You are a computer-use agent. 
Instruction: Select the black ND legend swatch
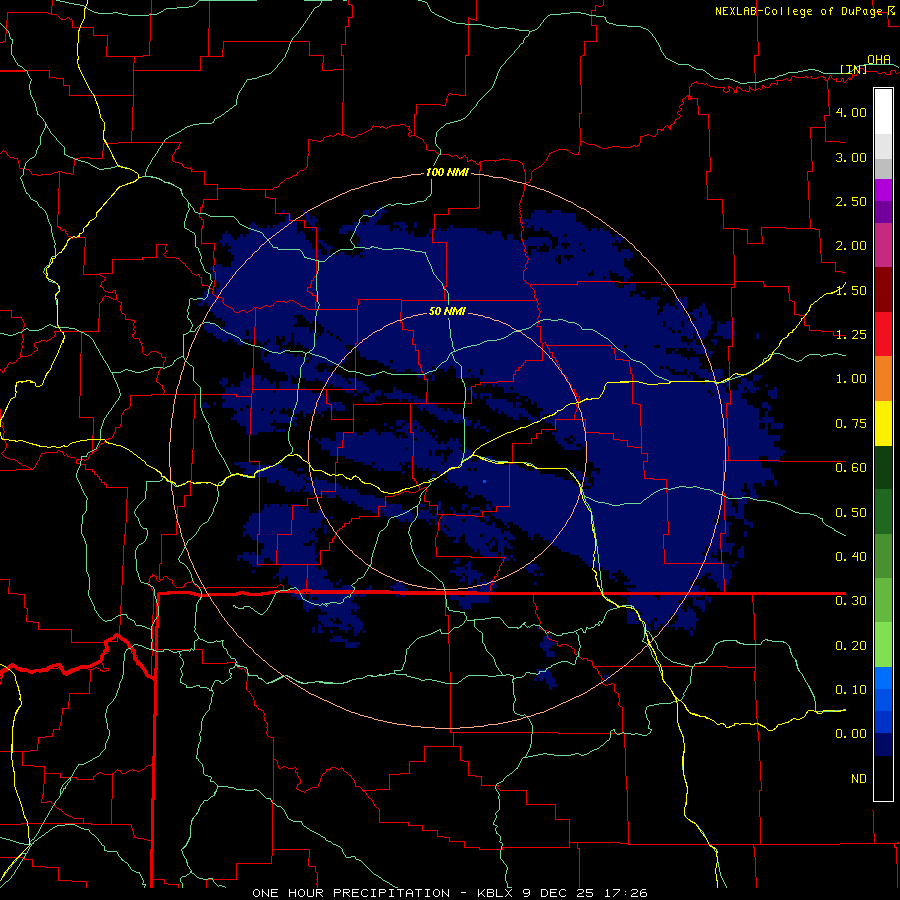tap(883, 778)
